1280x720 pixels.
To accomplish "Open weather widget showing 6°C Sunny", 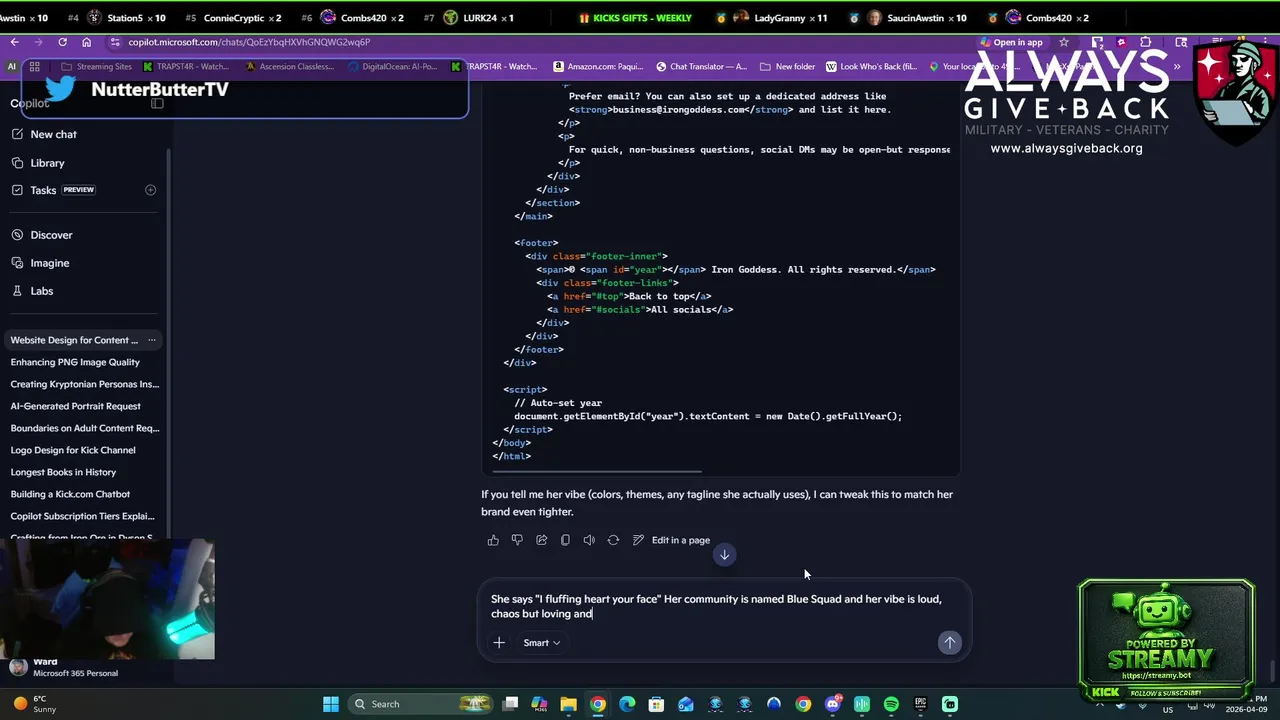I will 36,704.
